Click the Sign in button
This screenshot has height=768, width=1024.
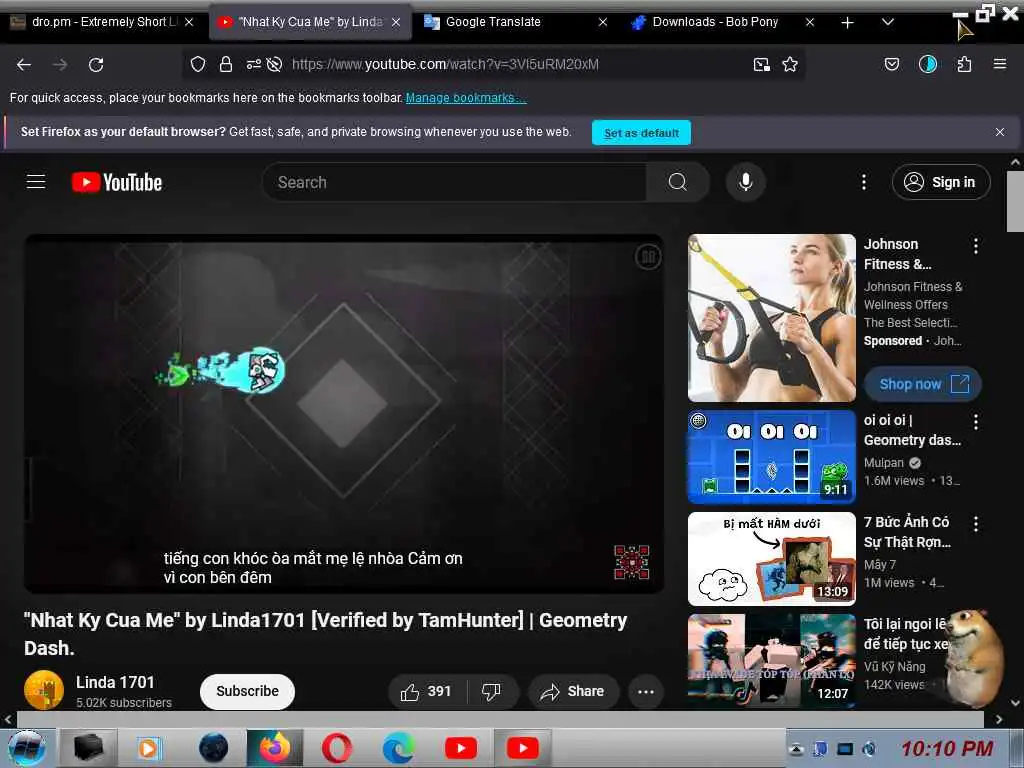[x=941, y=182]
